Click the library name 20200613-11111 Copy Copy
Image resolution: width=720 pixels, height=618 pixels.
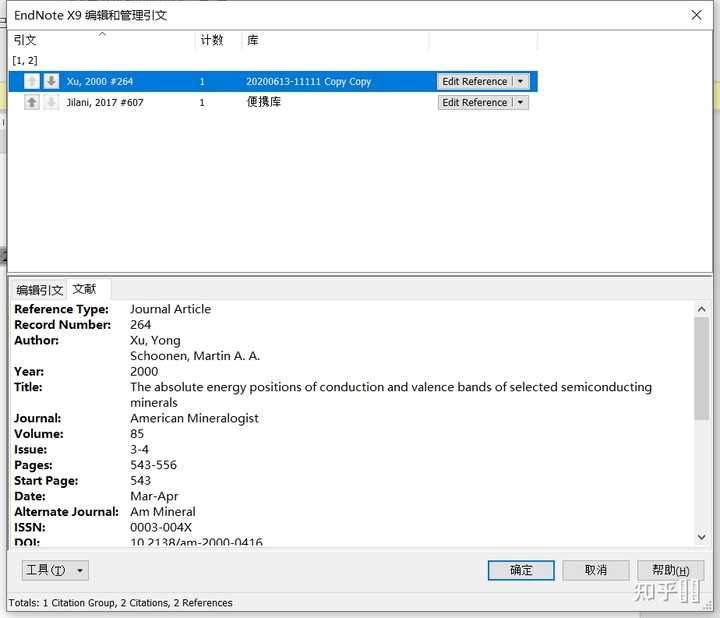(308, 82)
